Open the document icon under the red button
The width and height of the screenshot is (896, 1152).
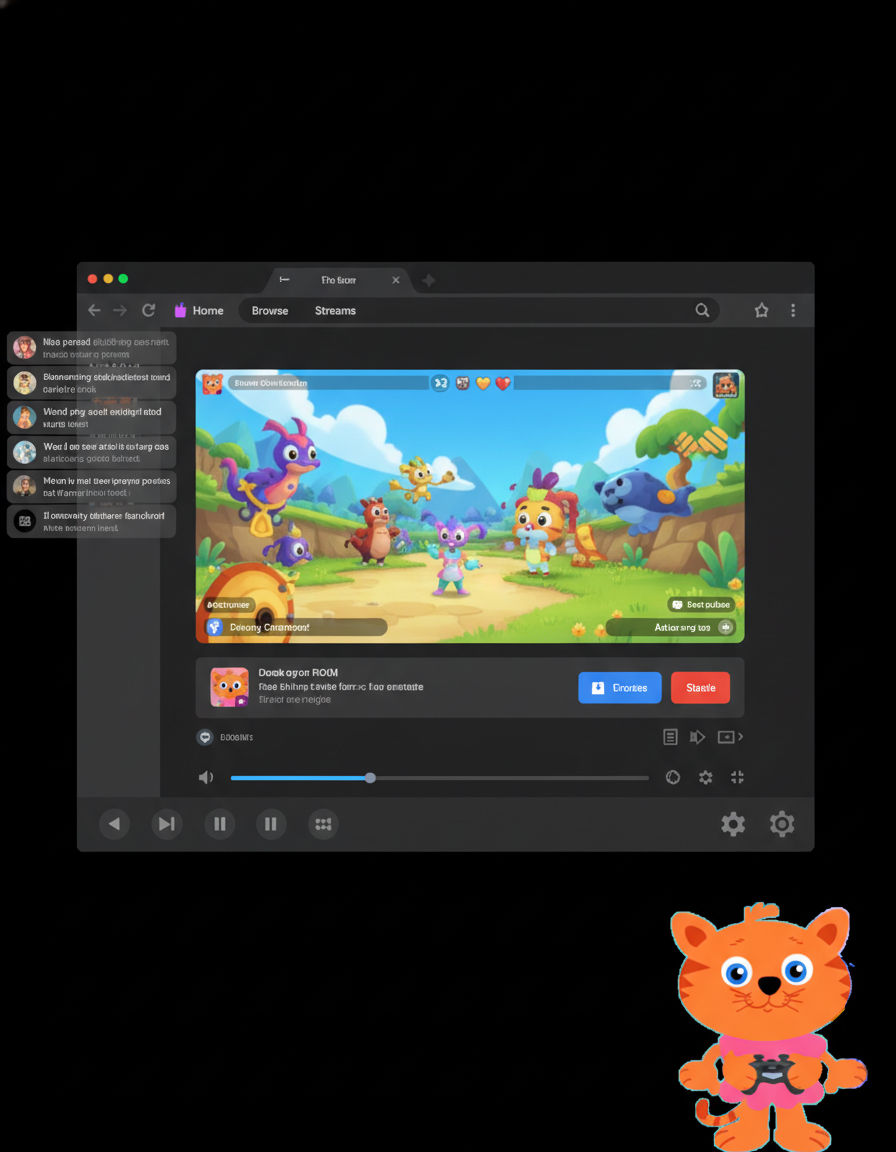[x=670, y=737]
